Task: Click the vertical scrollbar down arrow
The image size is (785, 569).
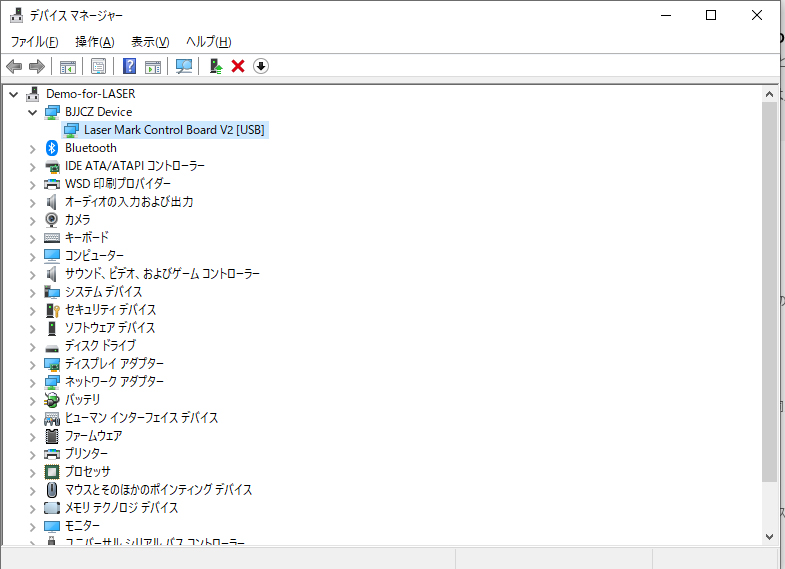Action: coord(769,536)
